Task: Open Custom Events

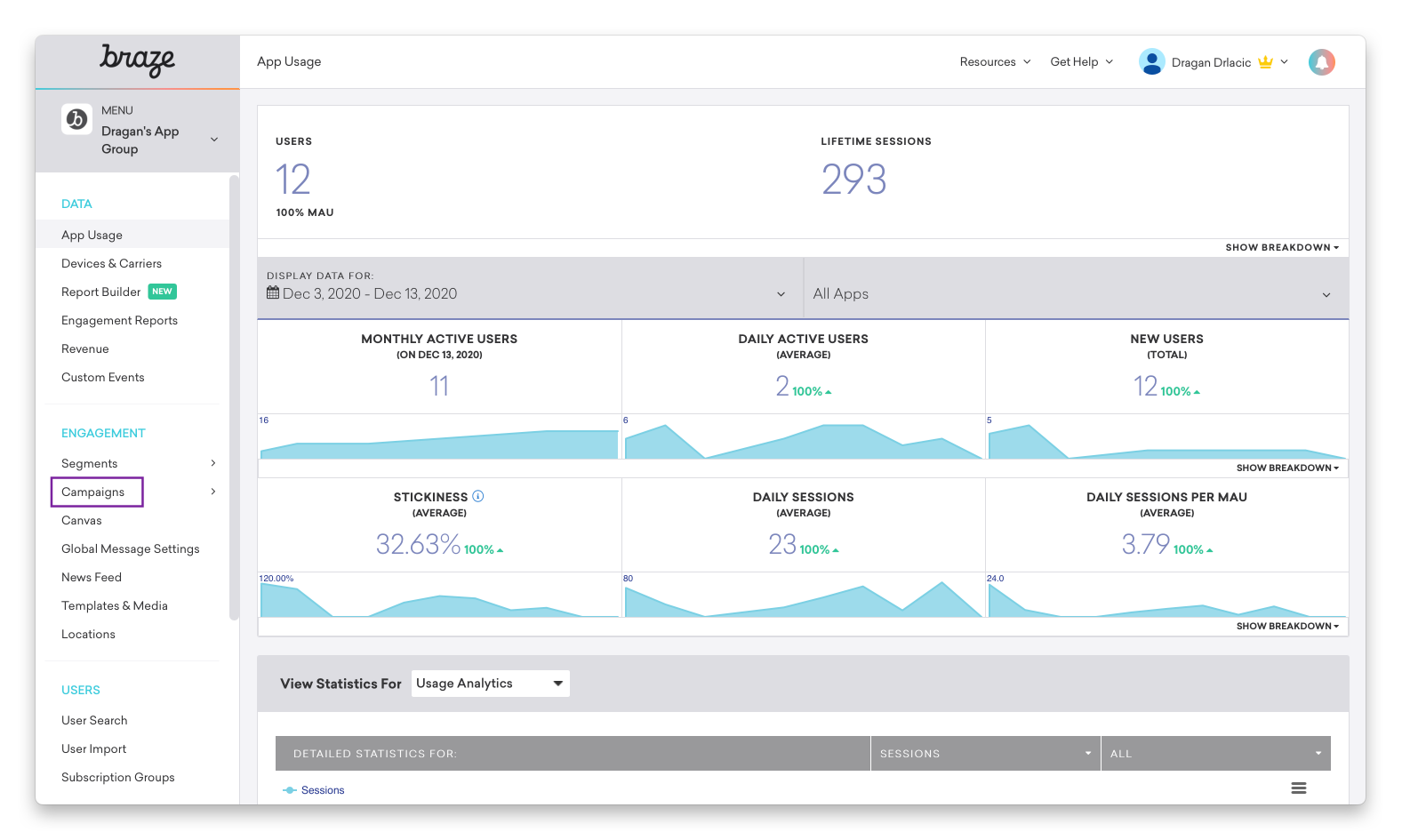Action: tap(102, 377)
